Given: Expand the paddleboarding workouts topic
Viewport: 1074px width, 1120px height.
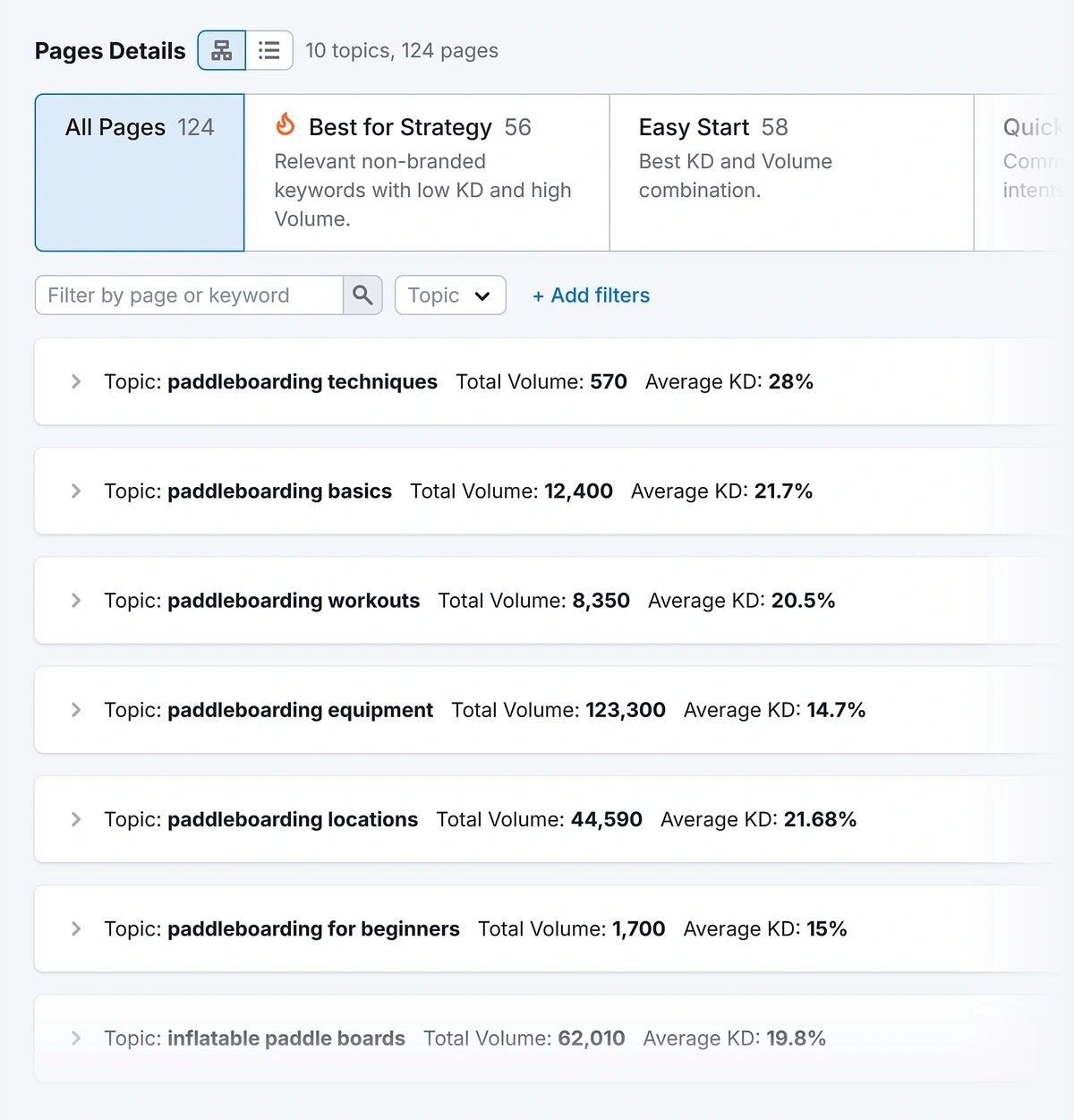Looking at the screenshot, I should pyautogui.click(x=76, y=600).
